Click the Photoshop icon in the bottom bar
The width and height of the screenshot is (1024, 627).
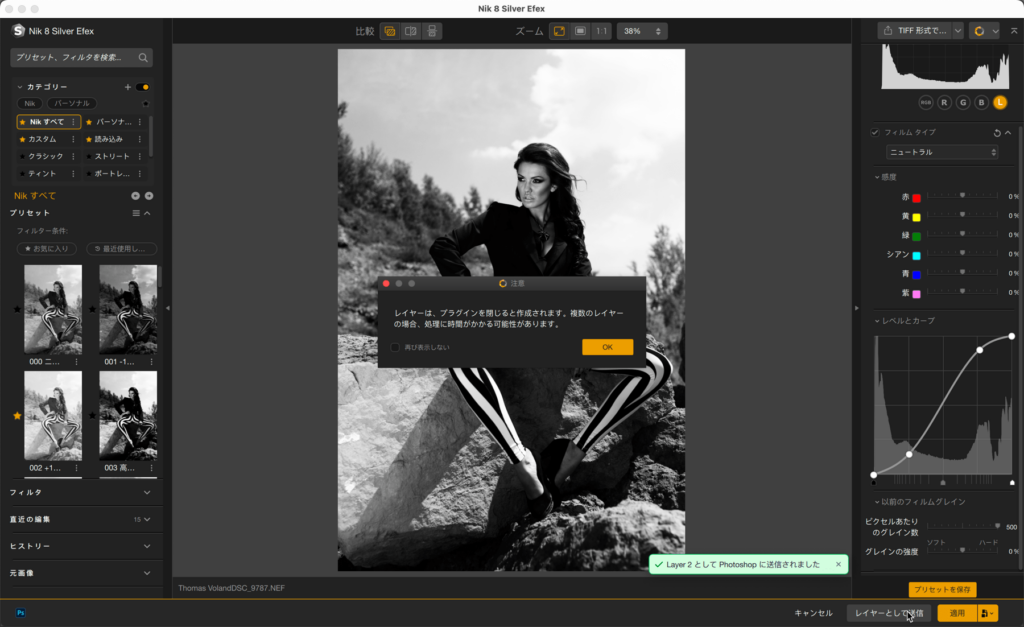pos(21,613)
